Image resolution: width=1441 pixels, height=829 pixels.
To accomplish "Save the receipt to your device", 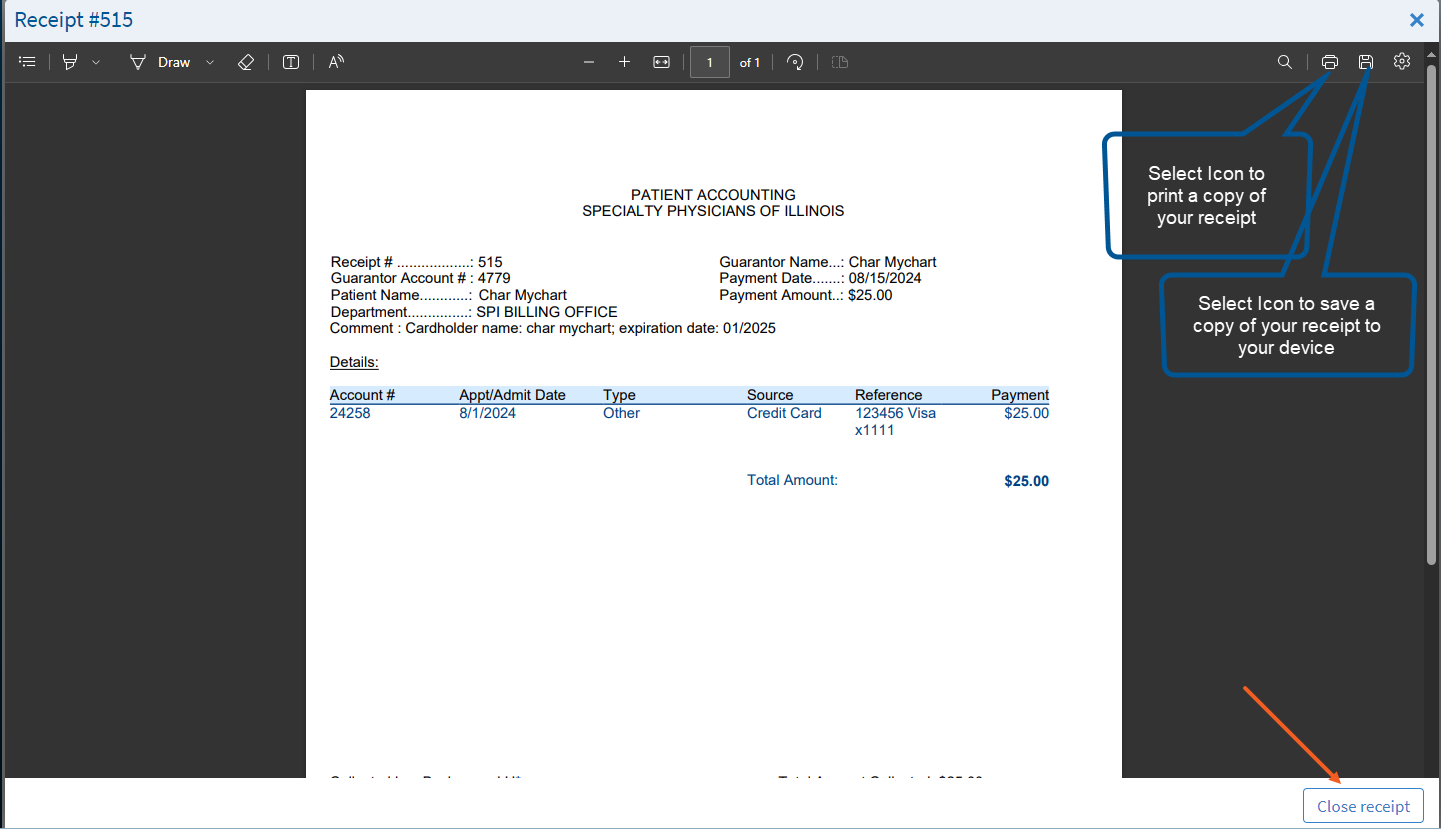I will coord(1366,62).
